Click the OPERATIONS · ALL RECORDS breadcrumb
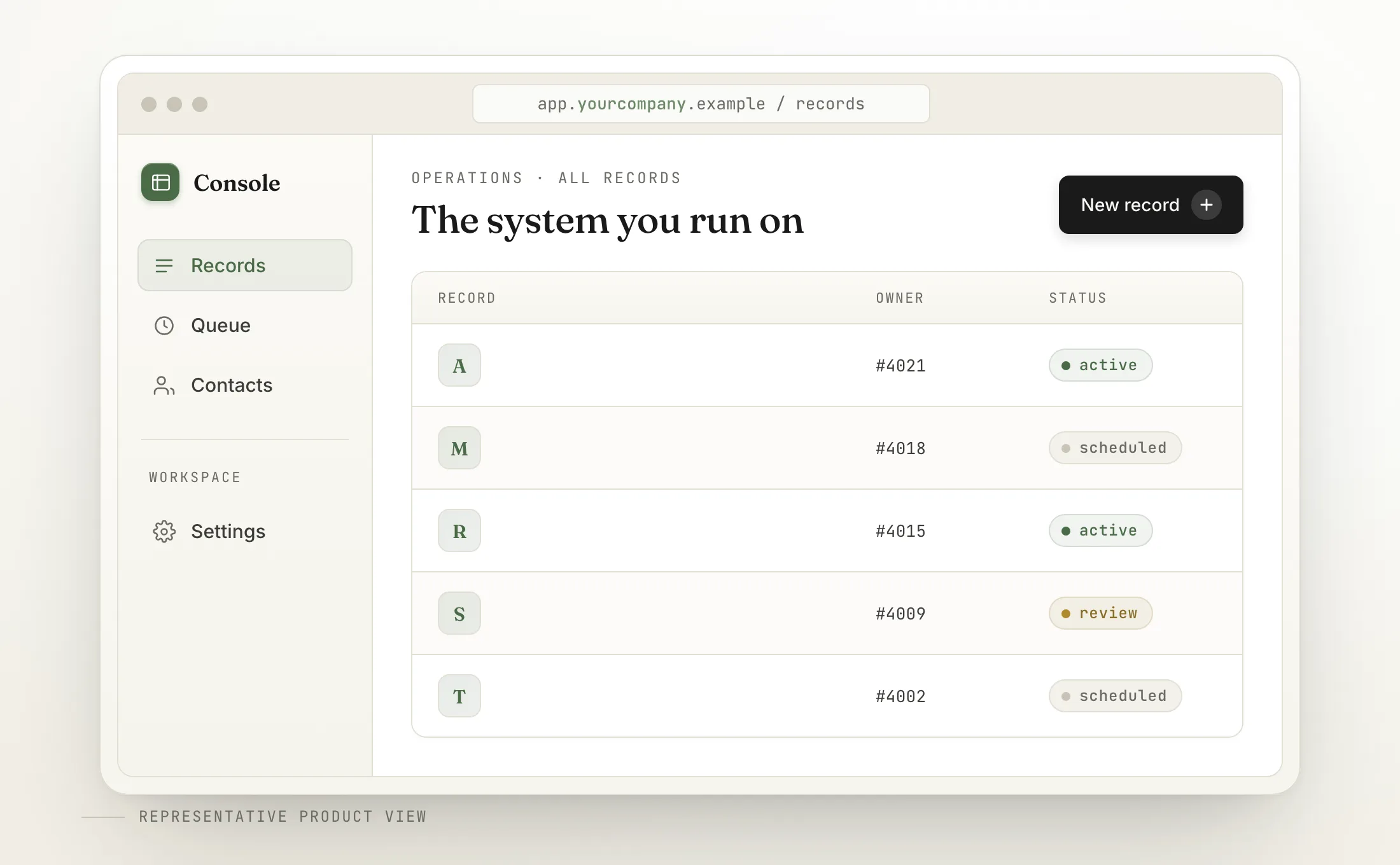 point(547,178)
